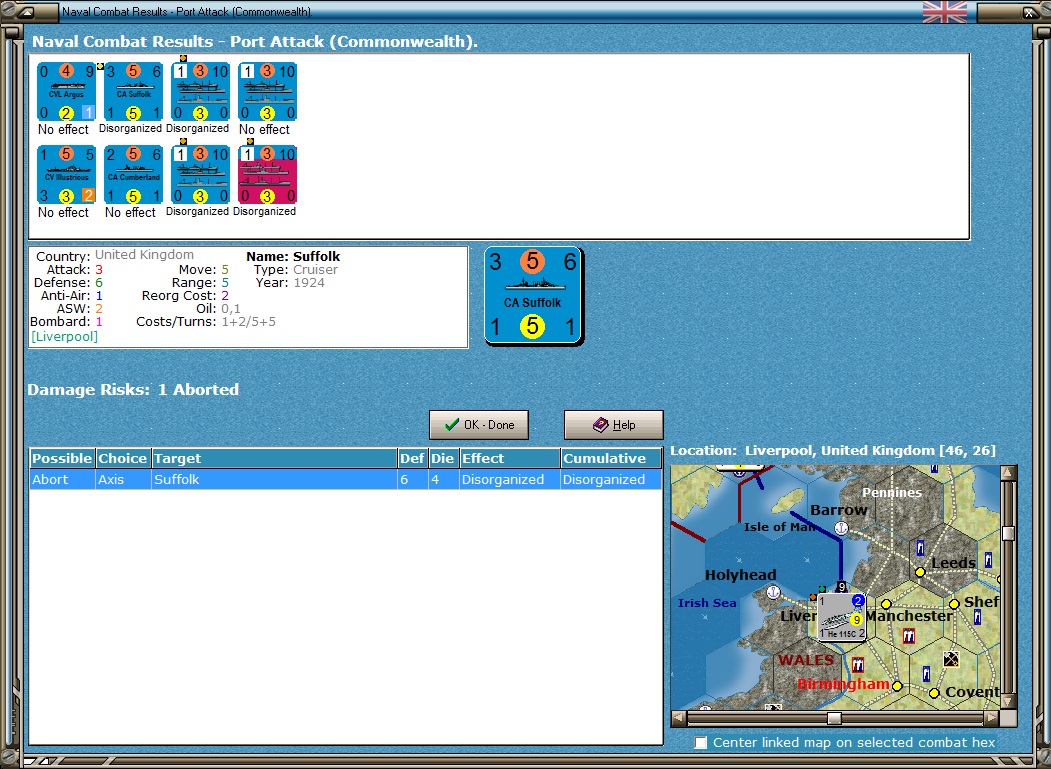Click the red-background disorganized convoy counter

tap(267, 174)
